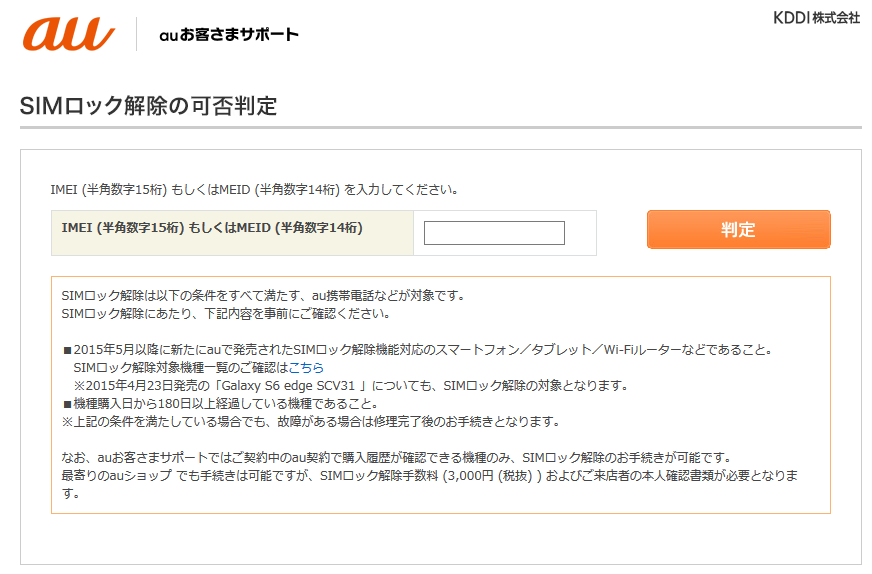Click the 180日以上経過 condition bullet

221,404
